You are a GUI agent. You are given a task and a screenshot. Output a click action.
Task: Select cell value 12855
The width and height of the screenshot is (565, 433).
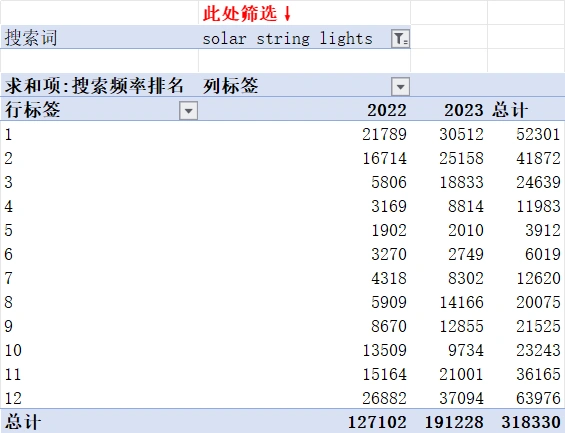click(461, 326)
